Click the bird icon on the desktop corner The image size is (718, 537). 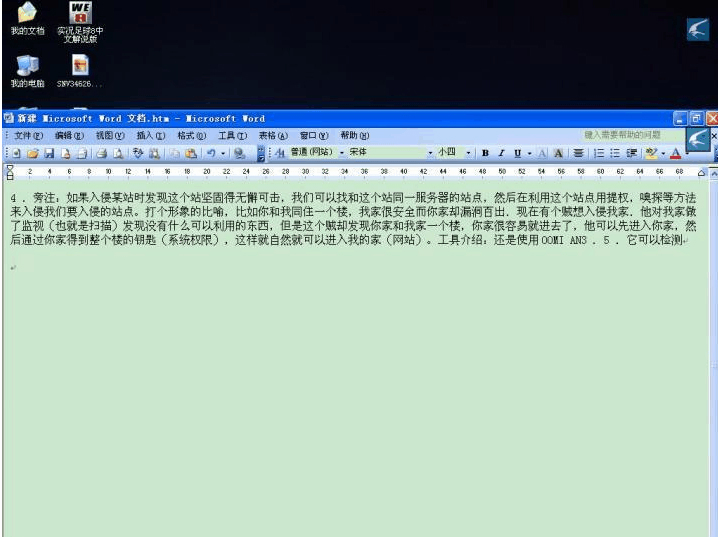(x=698, y=29)
